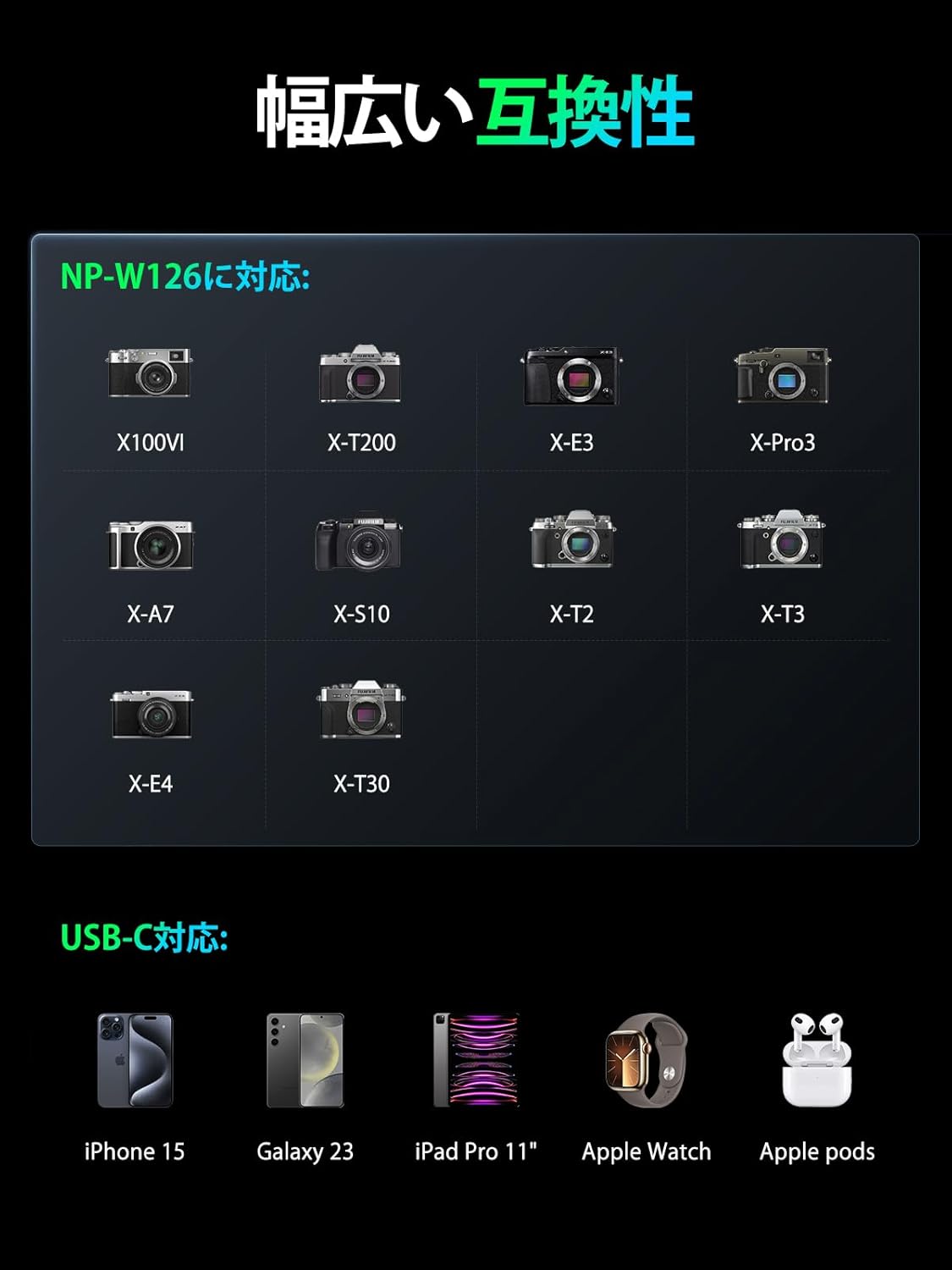Choose the Apple Watch image

647,1060
